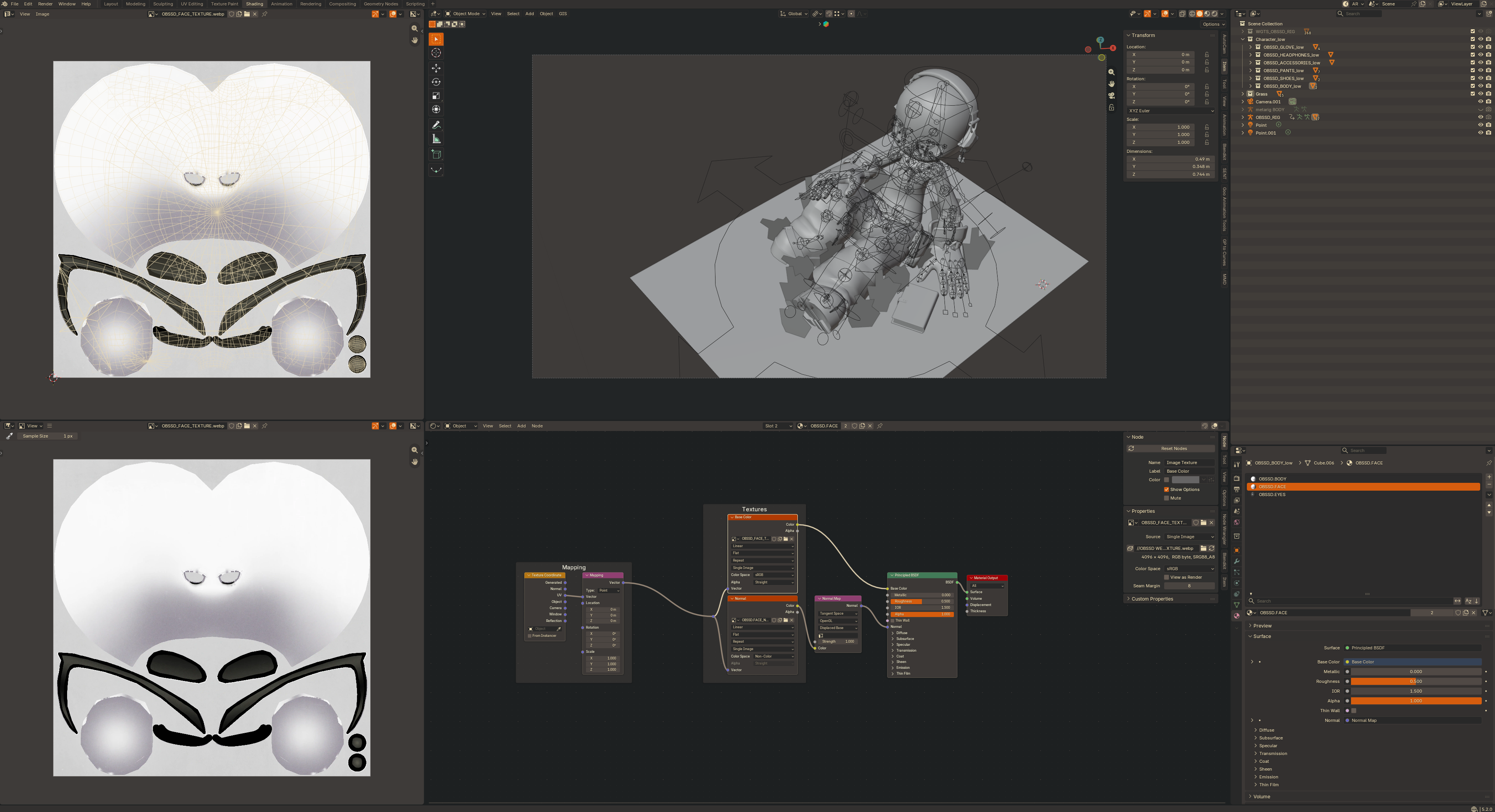Hide Grass collection via eye icon
The width and height of the screenshot is (1495, 812).
[x=1481, y=93]
